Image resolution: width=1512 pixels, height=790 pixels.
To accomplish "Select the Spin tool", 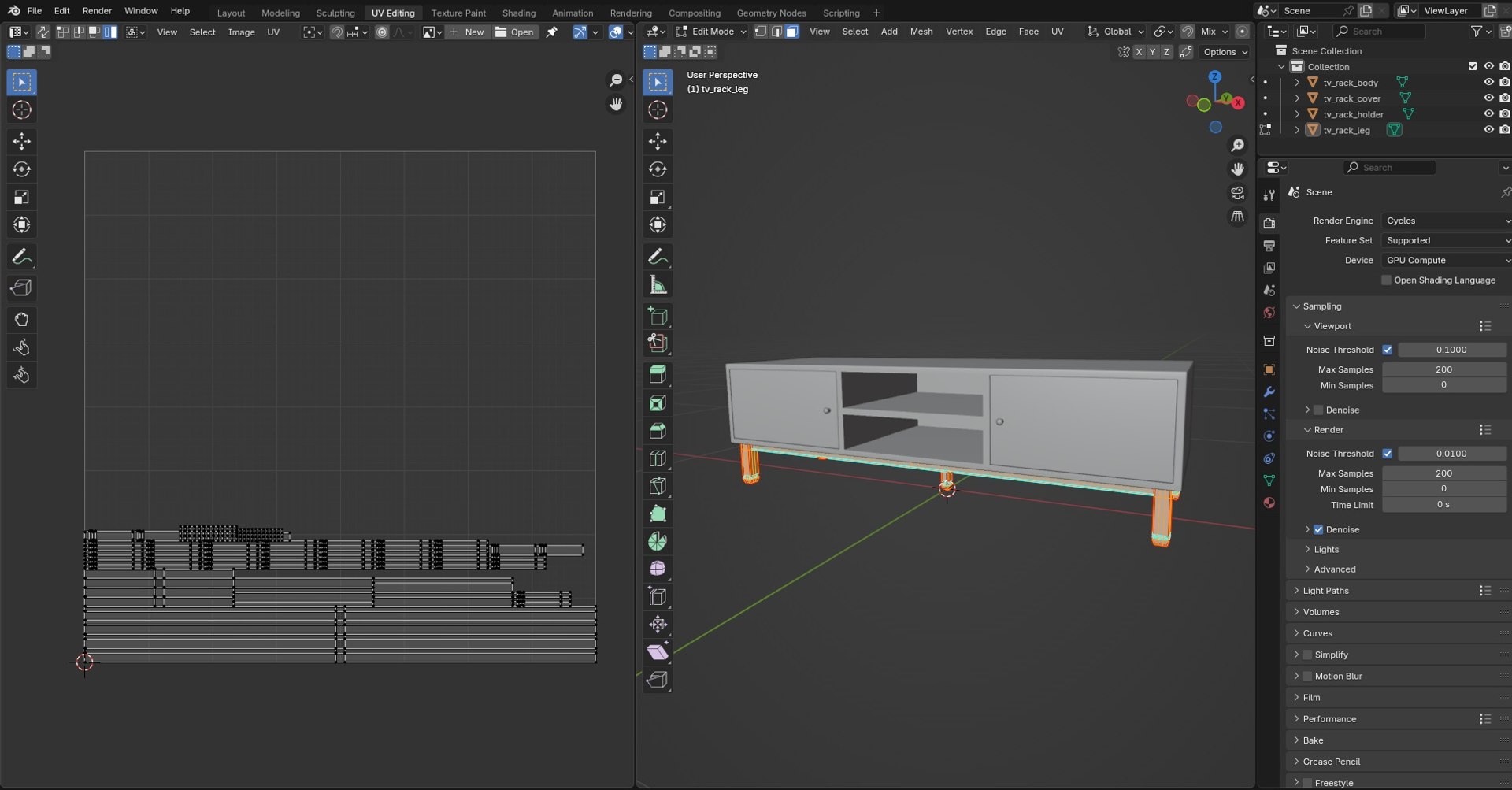I will pyautogui.click(x=658, y=541).
